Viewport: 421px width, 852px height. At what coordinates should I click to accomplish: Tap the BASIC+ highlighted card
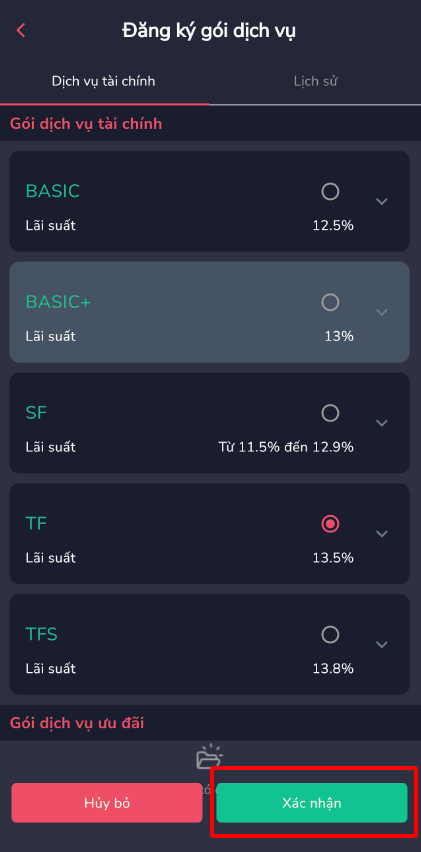tap(209, 312)
